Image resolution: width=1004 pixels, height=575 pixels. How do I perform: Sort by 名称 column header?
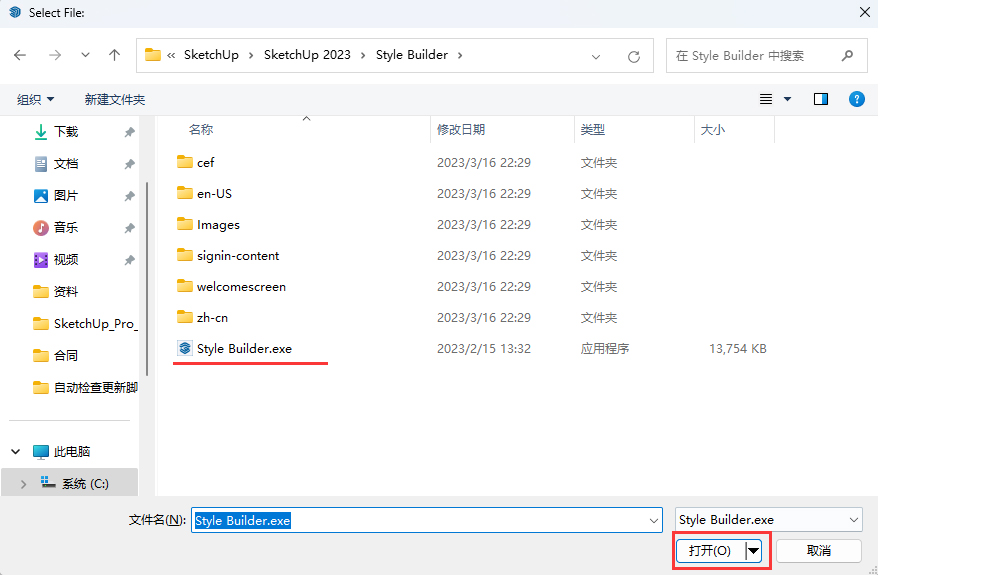click(x=201, y=129)
